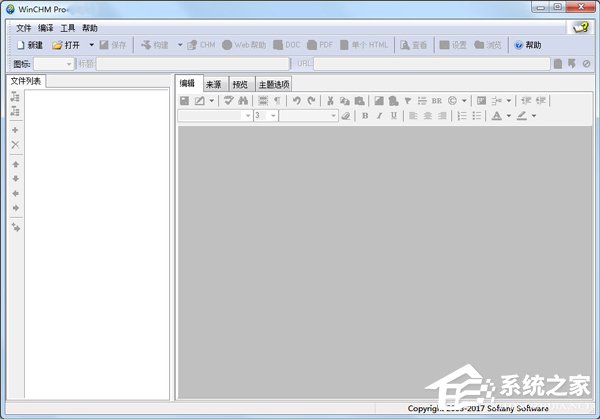
Task: Open the 编译 menu
Action: (46, 28)
